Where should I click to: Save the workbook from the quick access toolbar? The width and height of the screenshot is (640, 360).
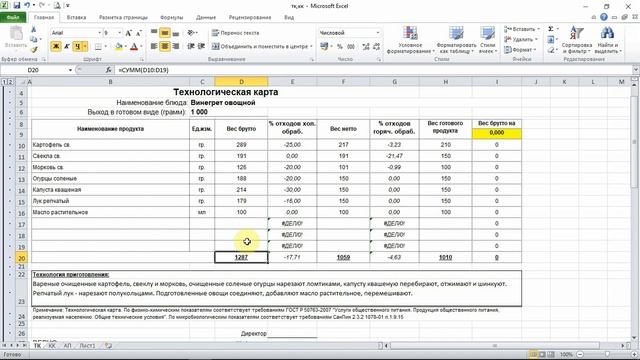click(17, 5)
